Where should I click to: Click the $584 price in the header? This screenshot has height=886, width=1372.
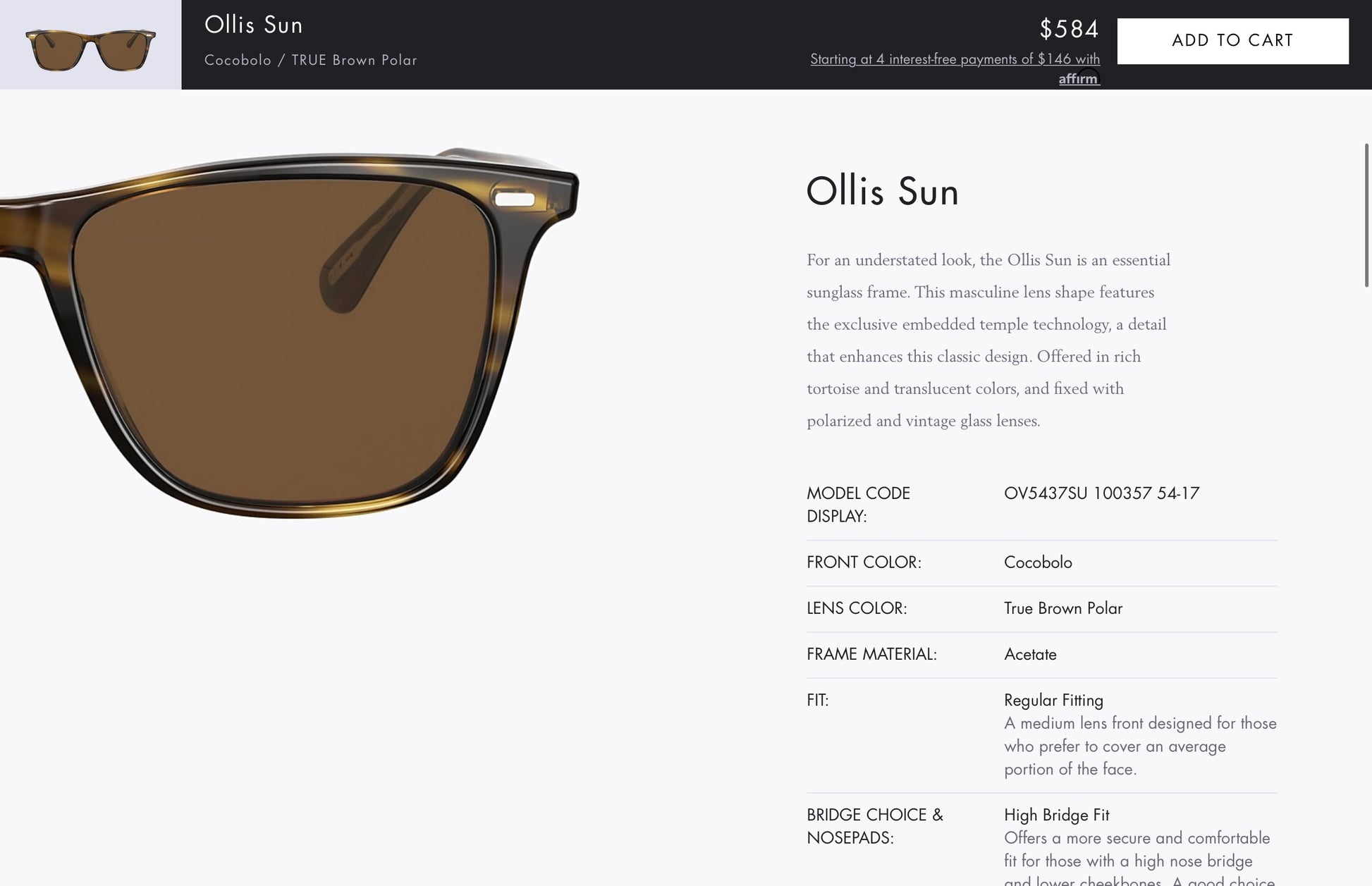click(1069, 30)
